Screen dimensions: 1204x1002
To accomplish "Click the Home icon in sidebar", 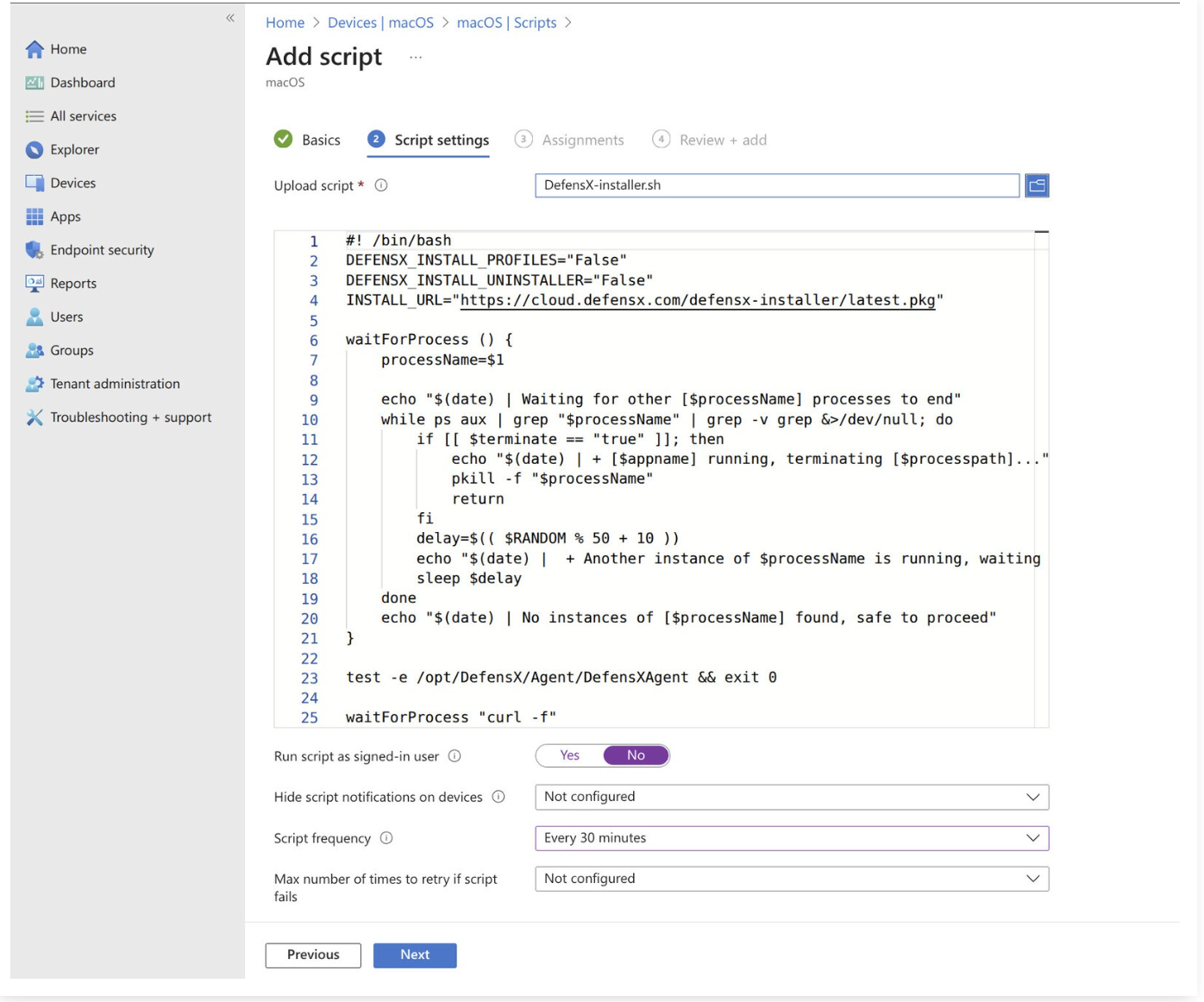I will pyautogui.click(x=34, y=50).
